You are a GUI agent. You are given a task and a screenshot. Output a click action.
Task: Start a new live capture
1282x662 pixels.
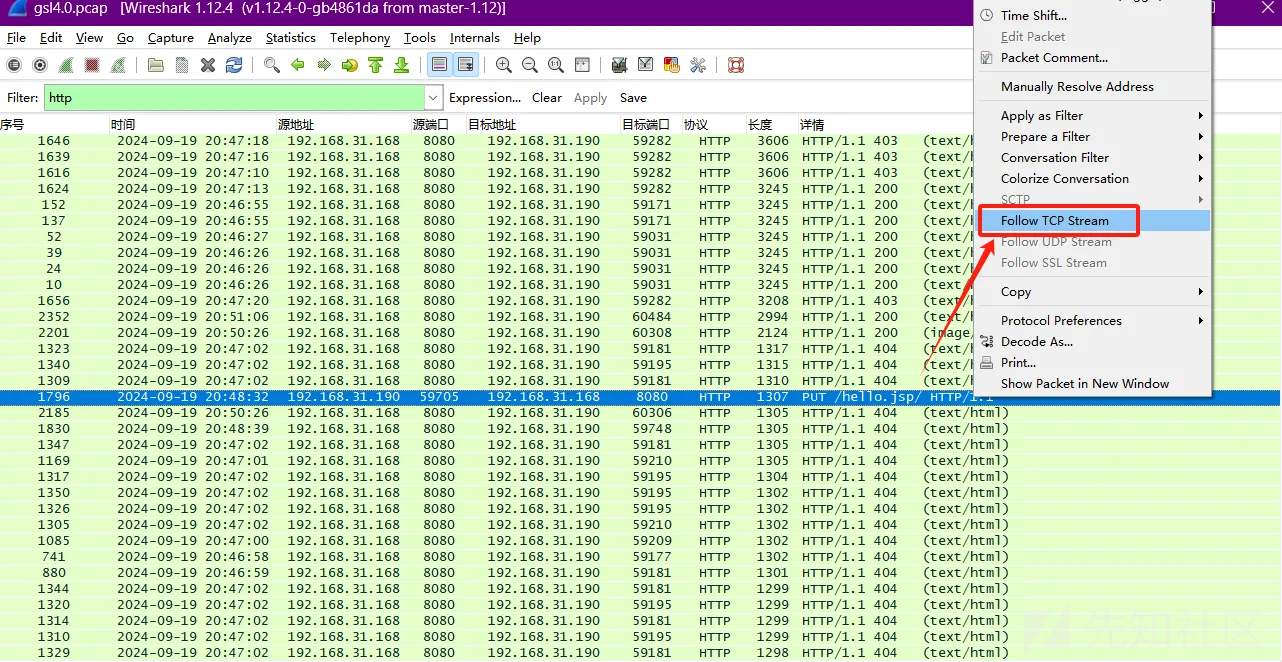(x=66, y=65)
